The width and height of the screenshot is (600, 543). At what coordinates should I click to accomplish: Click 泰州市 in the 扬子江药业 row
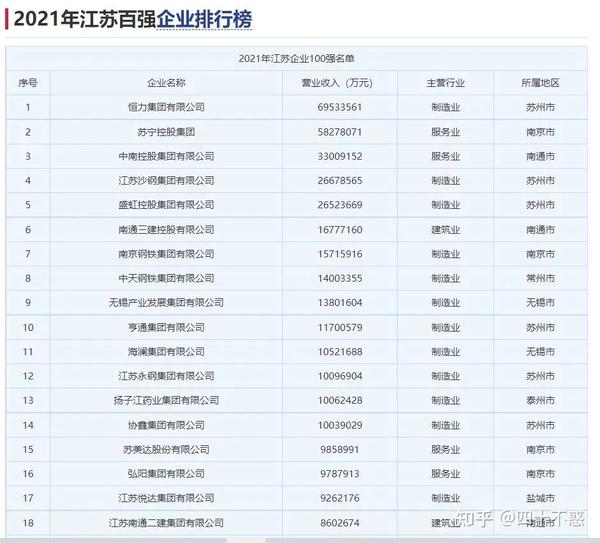pos(540,400)
